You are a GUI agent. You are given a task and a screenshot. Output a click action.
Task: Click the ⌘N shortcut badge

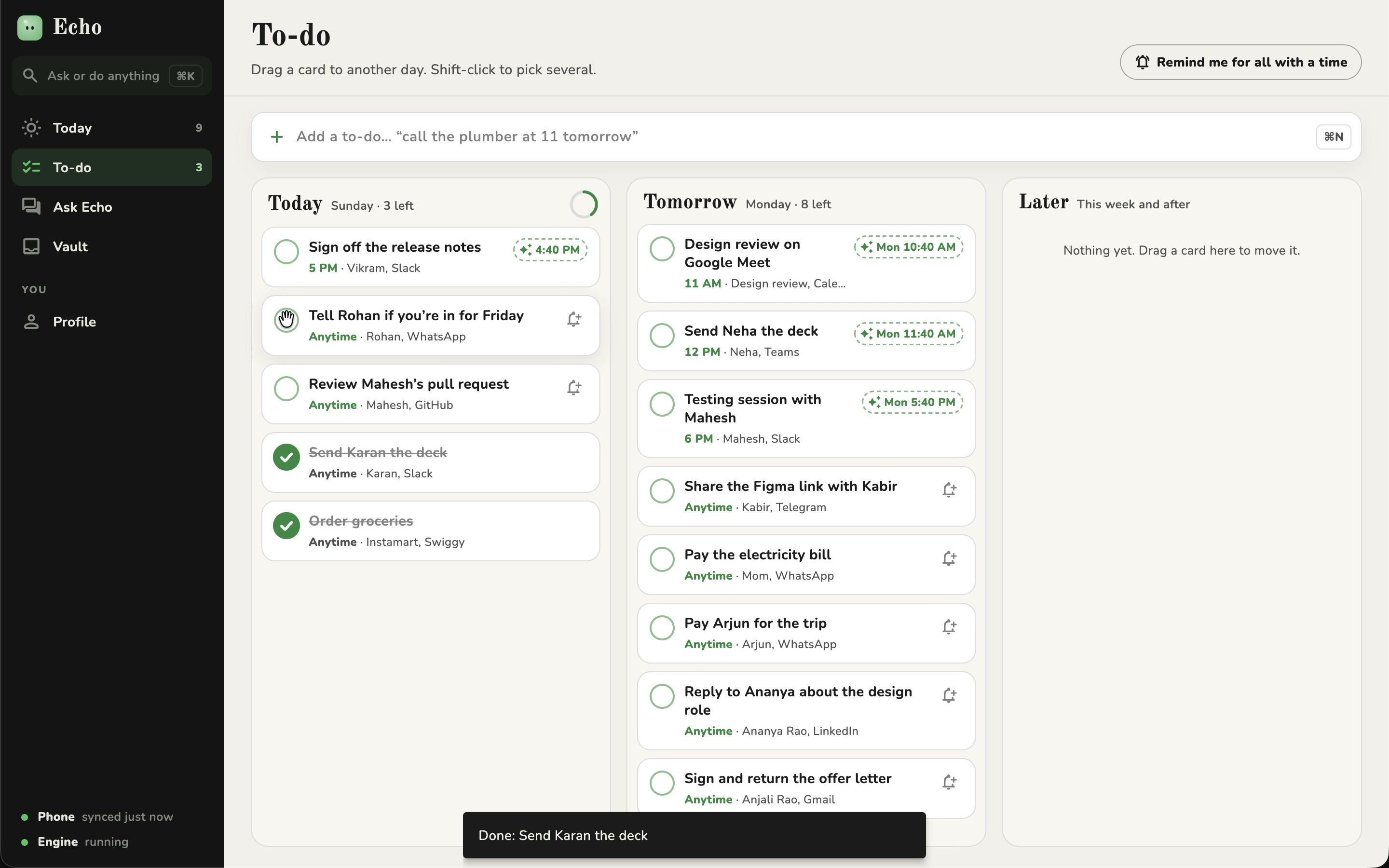[x=1334, y=136]
